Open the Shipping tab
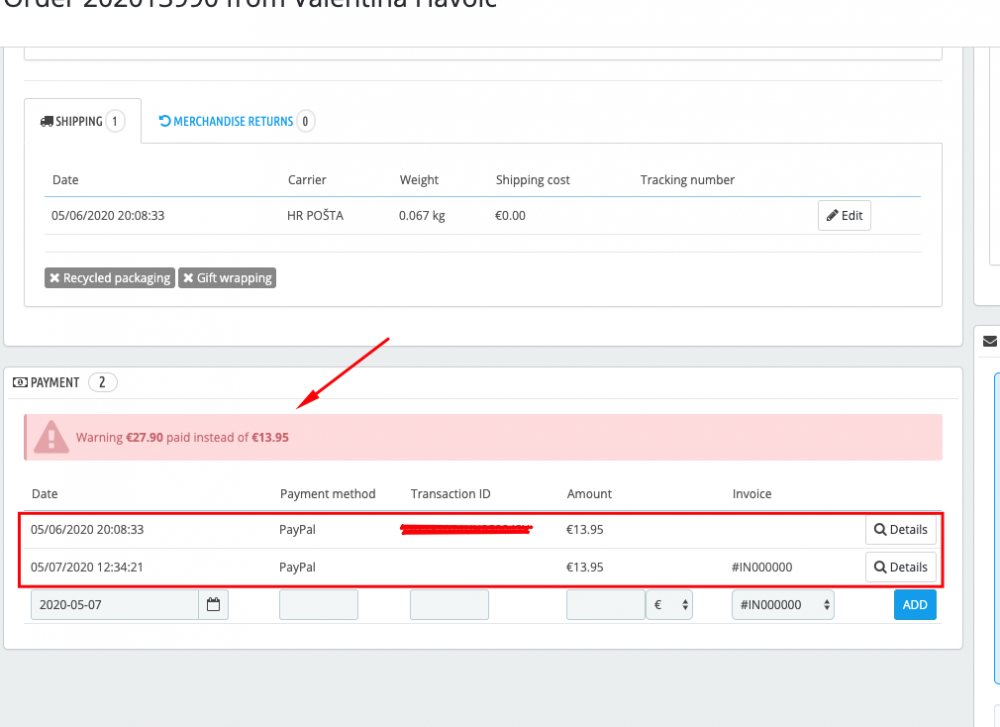The width and height of the screenshot is (1000, 727). click(x=82, y=121)
